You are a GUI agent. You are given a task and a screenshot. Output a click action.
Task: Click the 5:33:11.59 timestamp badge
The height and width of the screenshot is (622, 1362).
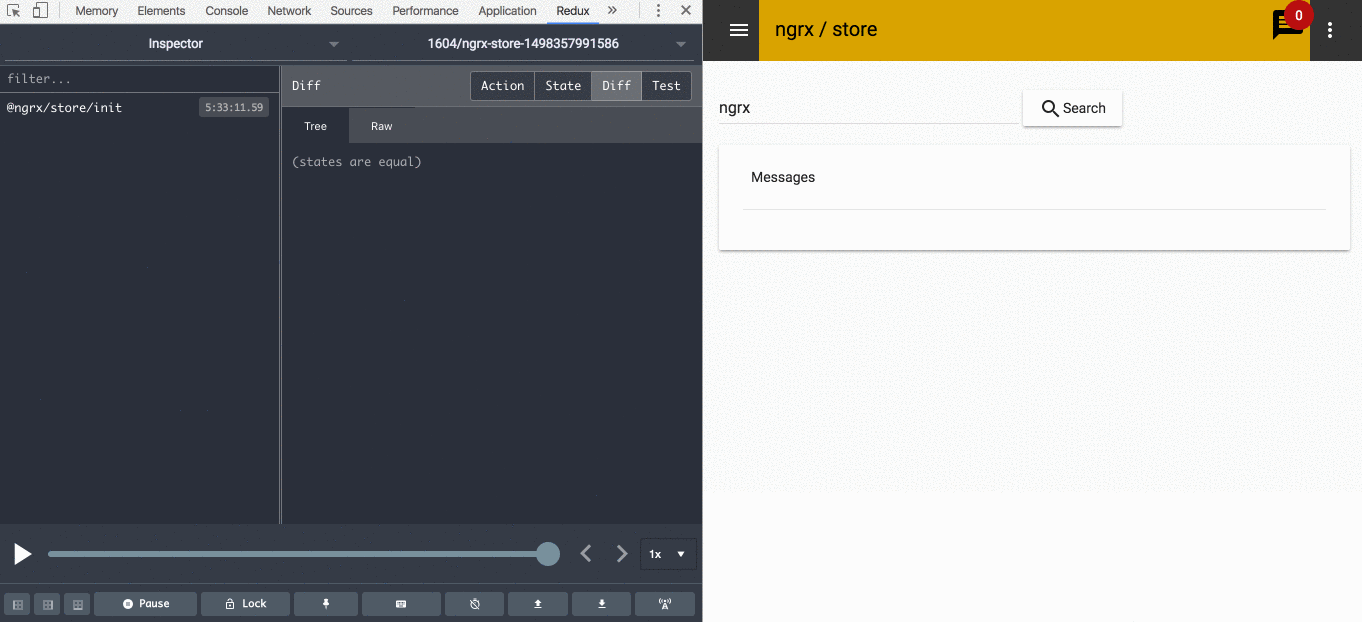pos(234,107)
